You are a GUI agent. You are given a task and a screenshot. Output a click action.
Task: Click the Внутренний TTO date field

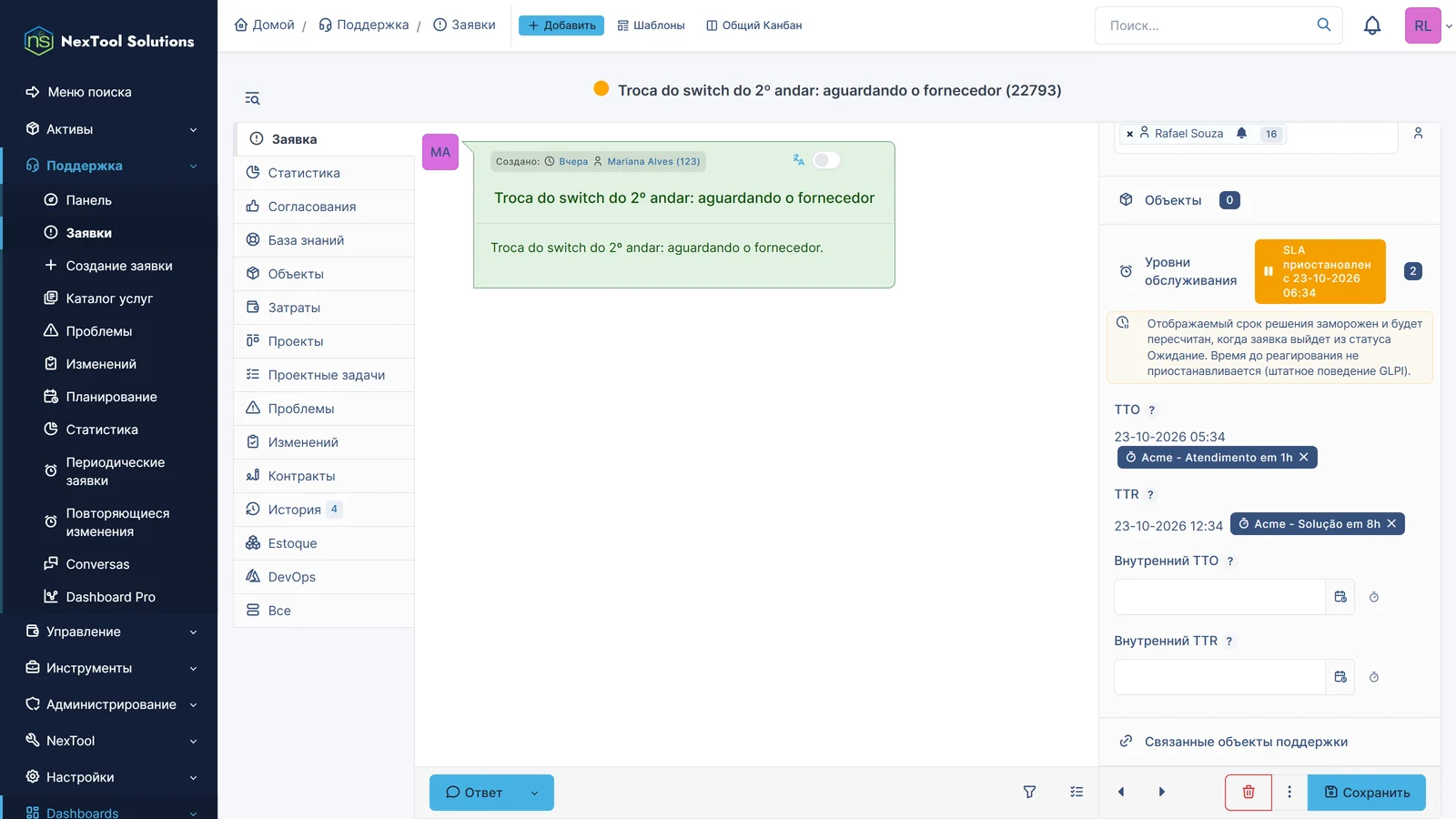(x=1219, y=597)
